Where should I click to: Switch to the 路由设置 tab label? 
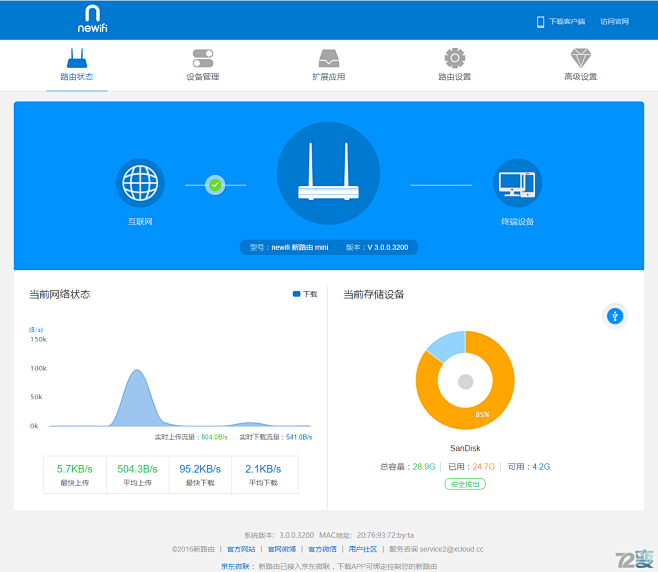pyautogui.click(x=454, y=77)
